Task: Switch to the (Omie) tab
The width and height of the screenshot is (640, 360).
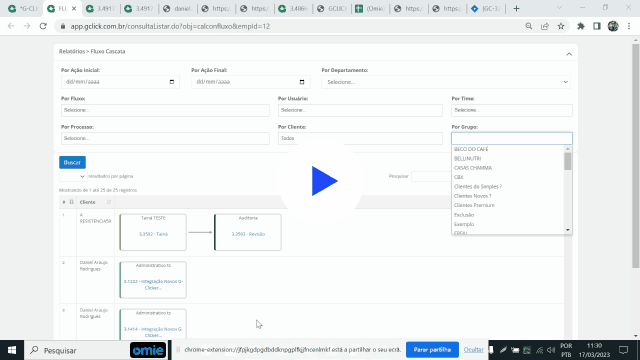Action: (x=370, y=9)
